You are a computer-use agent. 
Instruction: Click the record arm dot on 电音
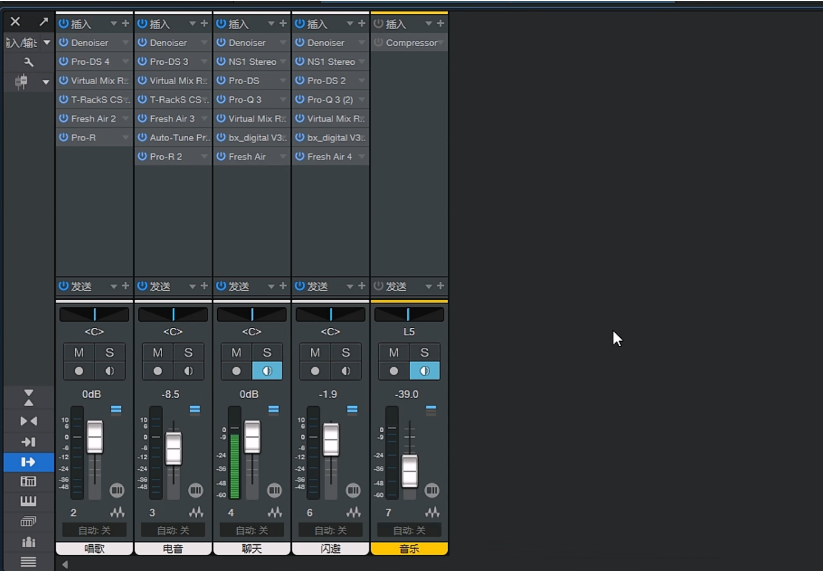coord(157,371)
